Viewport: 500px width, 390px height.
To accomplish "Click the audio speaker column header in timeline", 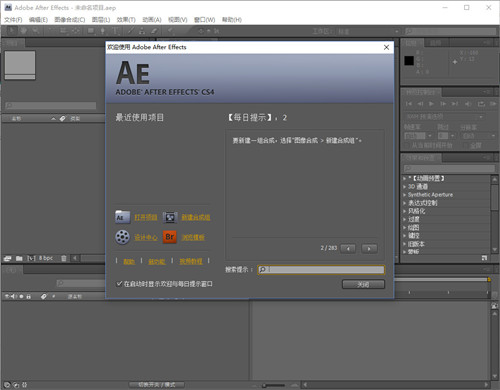I will click(x=14, y=296).
